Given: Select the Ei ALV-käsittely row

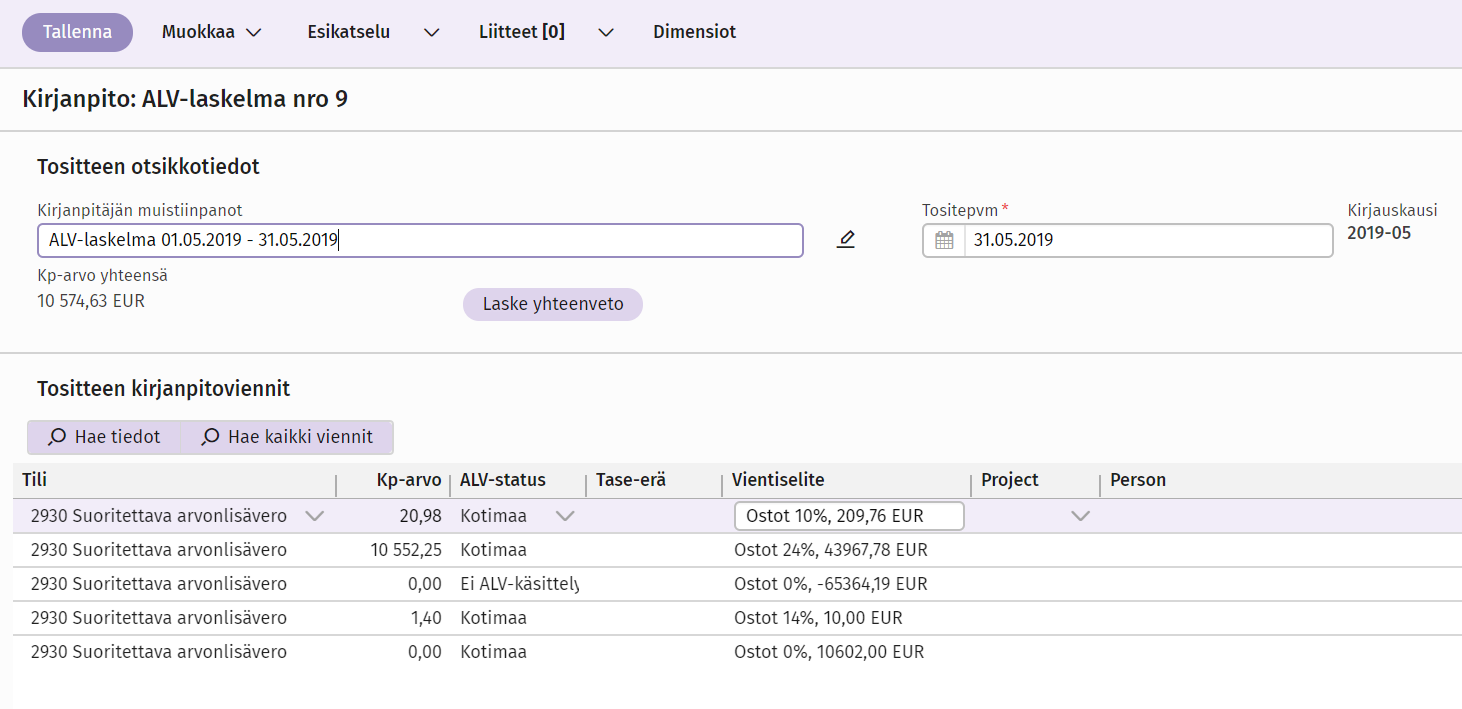Looking at the screenshot, I should click(x=519, y=584).
